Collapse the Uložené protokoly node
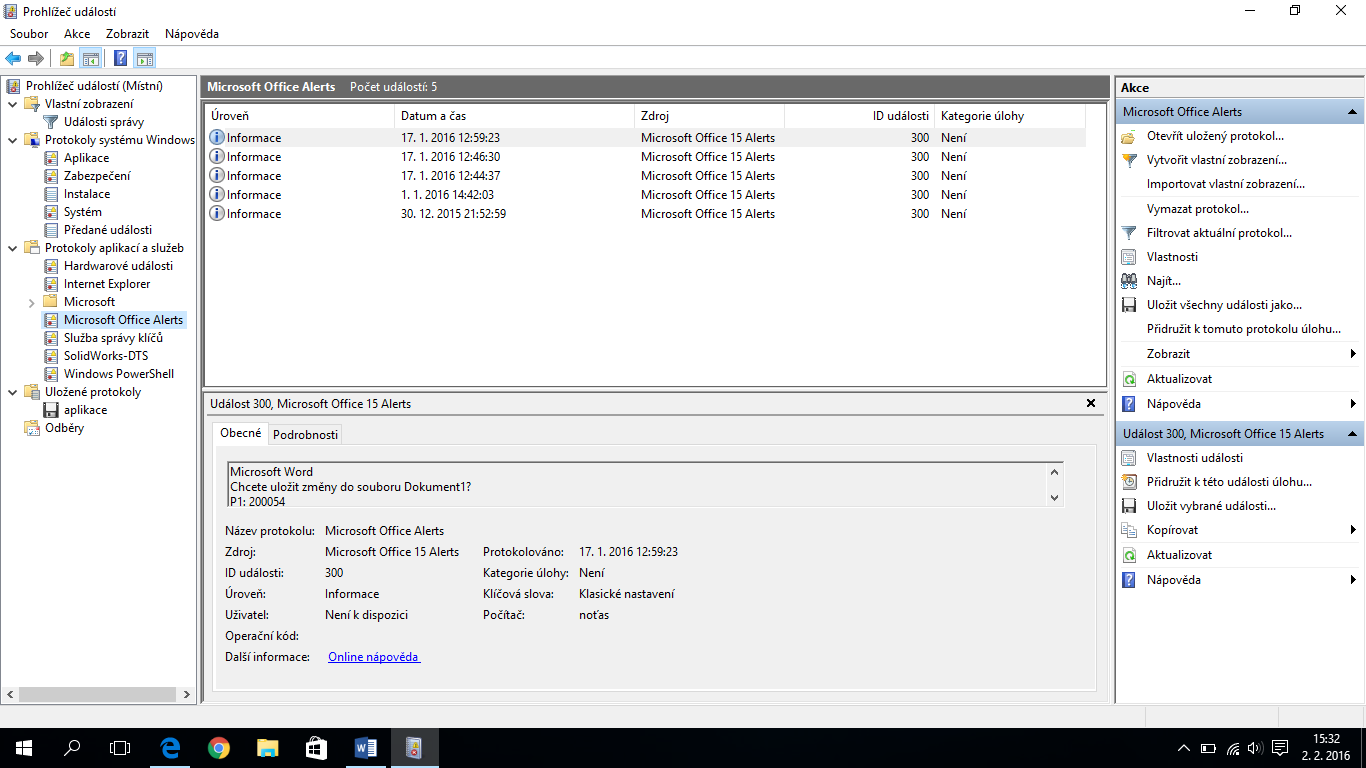The height and width of the screenshot is (768, 1366). click(x=12, y=392)
